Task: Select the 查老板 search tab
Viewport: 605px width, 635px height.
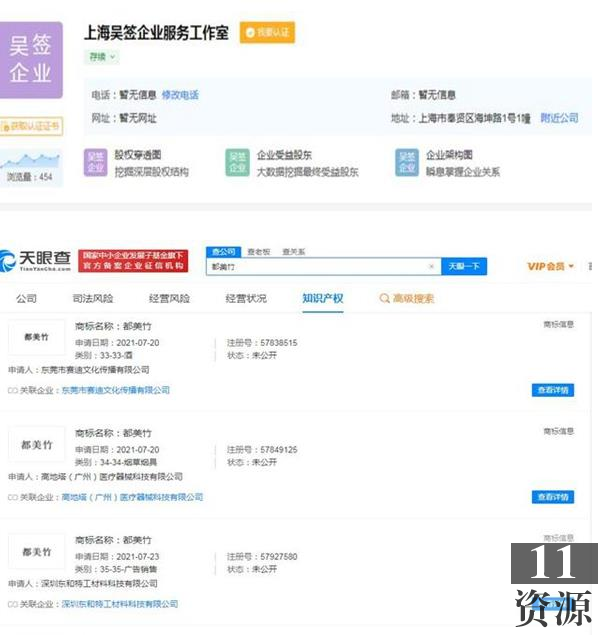Action: click(x=259, y=252)
